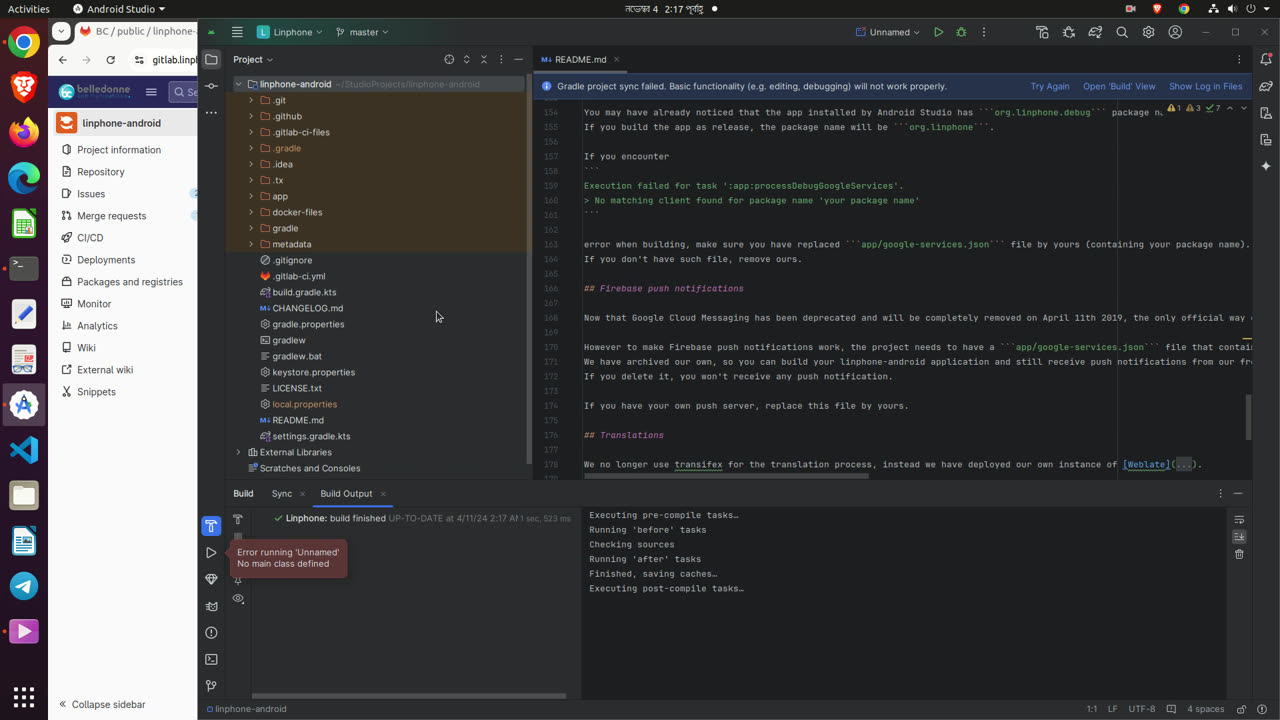Screen dimensions: 1280x720
Task: Open Merge requests in GitLab sidebar
Action: (x=111, y=216)
